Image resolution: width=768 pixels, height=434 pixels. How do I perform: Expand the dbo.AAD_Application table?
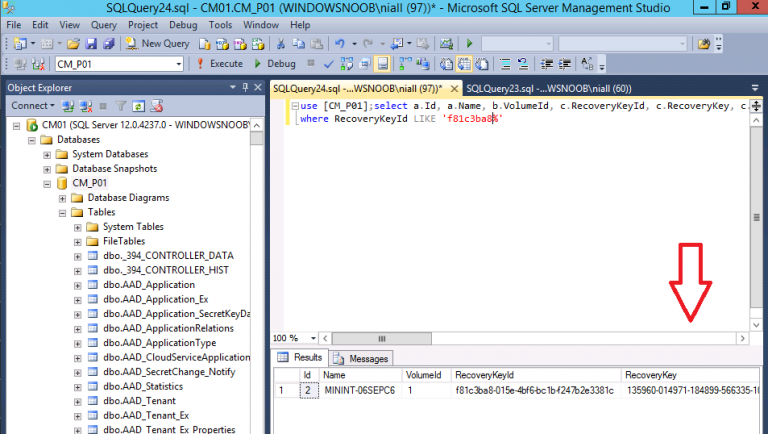pos(78,285)
